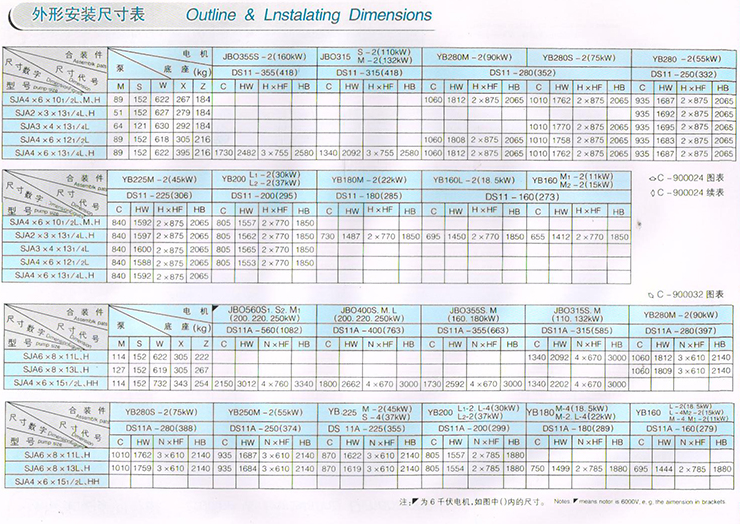Select the base label 'DS11A-560(1082)'

[x=264, y=330]
